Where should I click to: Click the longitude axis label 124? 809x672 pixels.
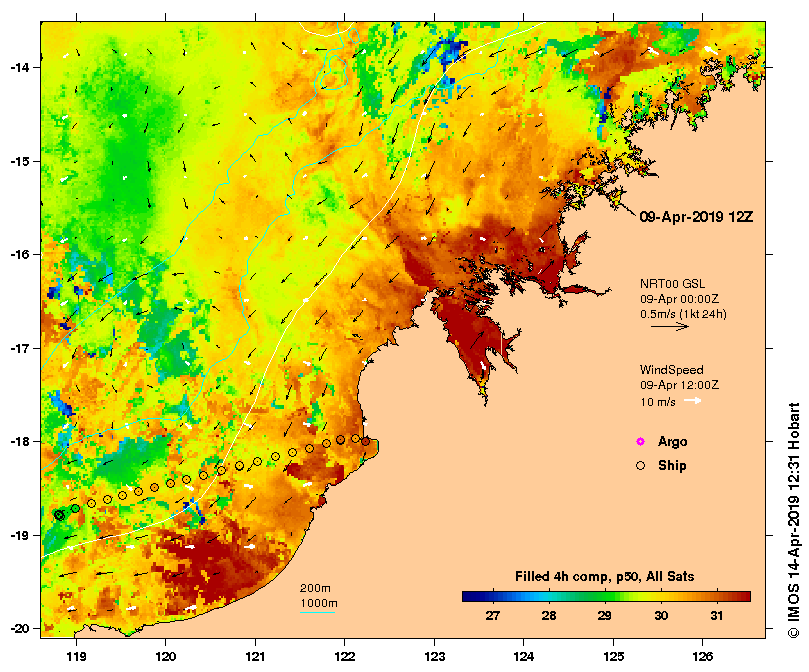pos(524,657)
